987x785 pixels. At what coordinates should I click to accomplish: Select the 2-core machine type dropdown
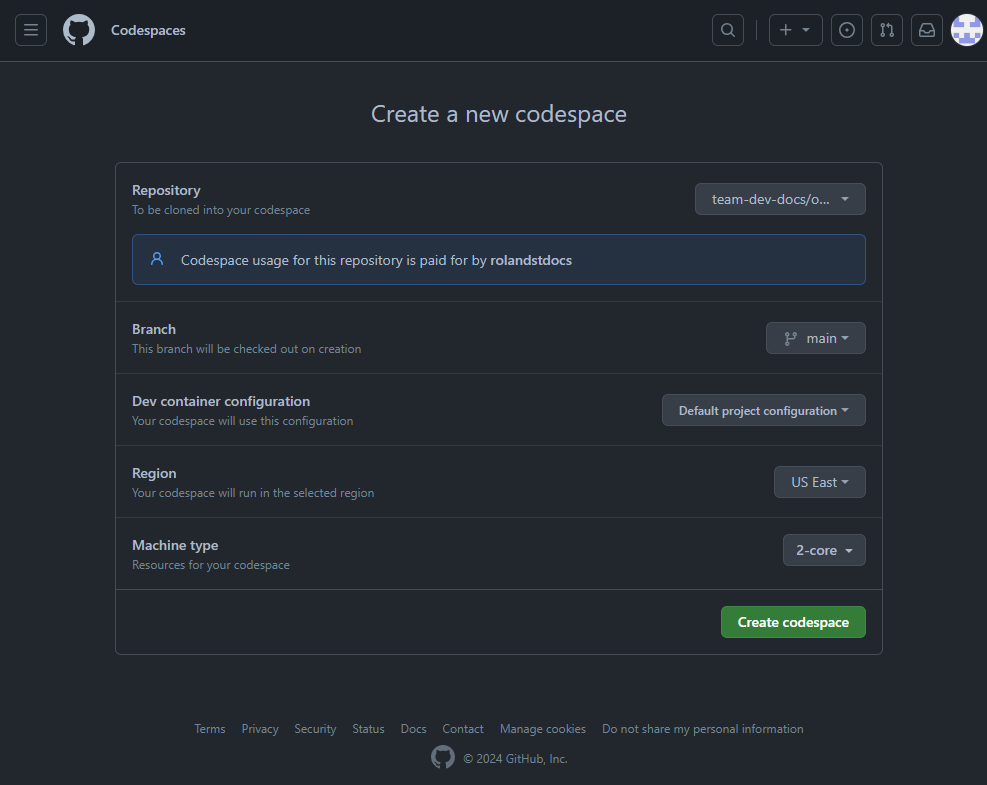[x=824, y=550]
